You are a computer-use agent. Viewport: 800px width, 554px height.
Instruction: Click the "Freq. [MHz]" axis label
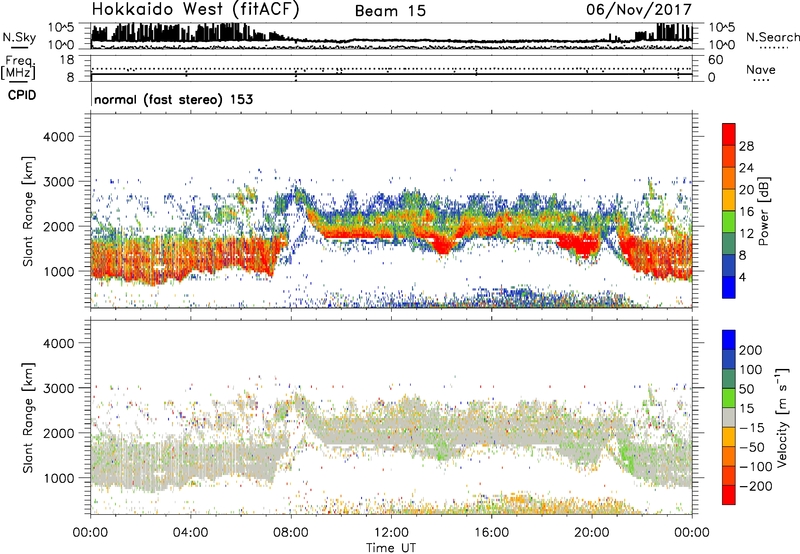pyautogui.click(x=19, y=67)
